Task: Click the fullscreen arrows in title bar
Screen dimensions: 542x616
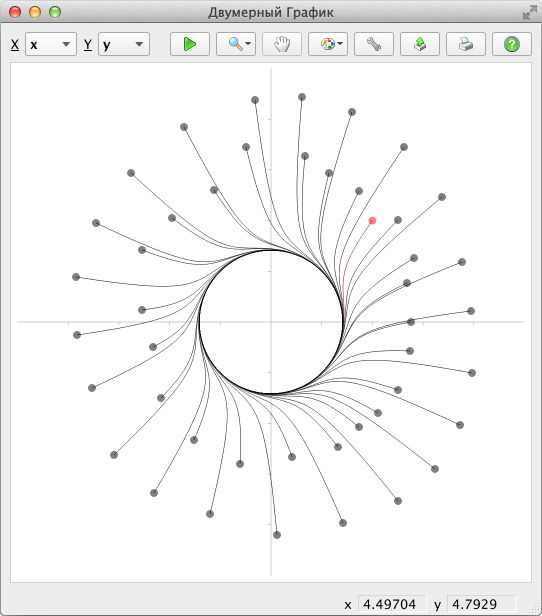Action: pos(529,13)
